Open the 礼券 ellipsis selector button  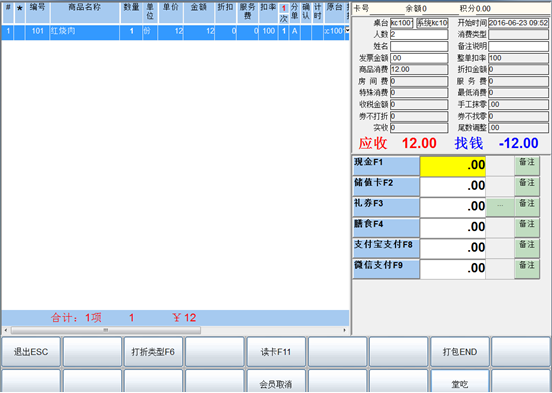500,207
